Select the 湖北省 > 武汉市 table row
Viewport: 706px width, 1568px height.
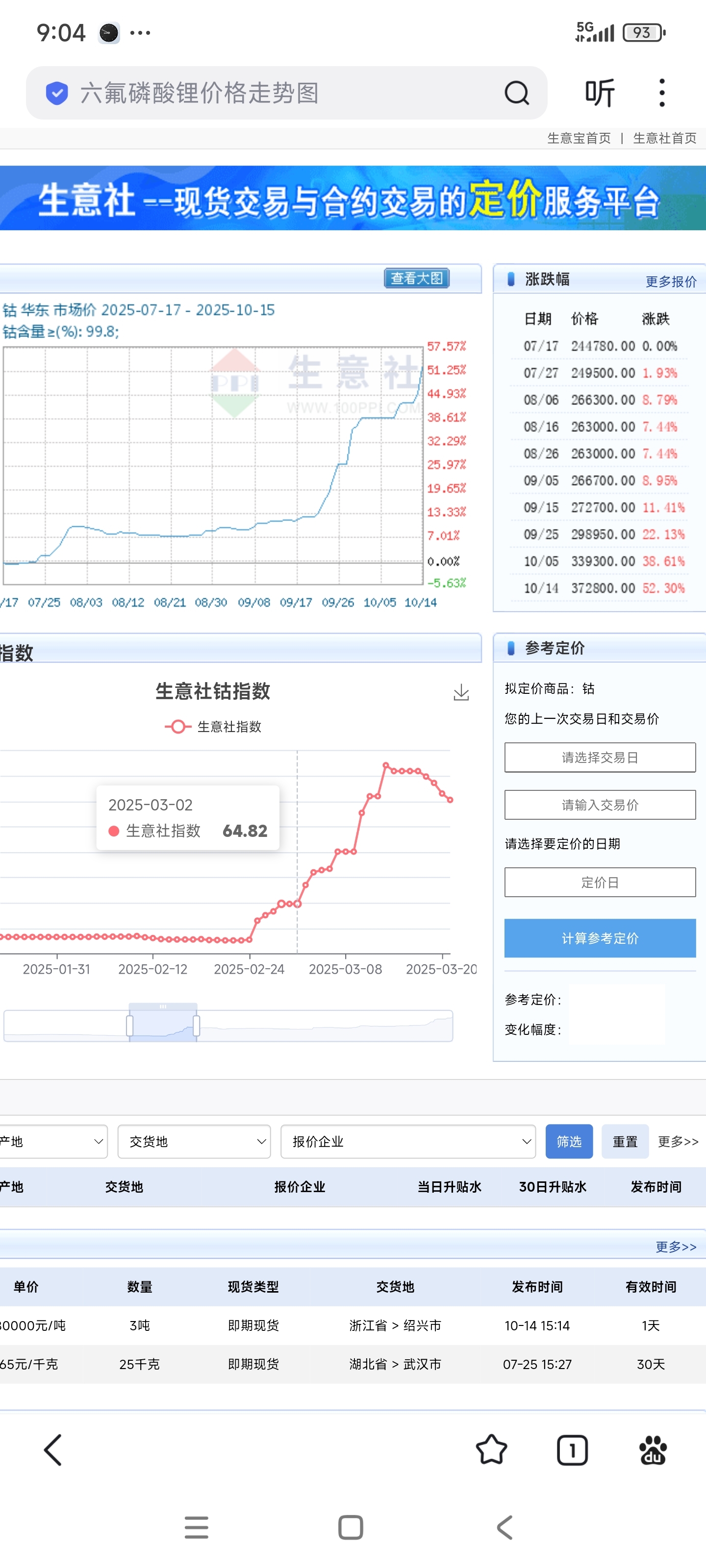tap(353, 1364)
